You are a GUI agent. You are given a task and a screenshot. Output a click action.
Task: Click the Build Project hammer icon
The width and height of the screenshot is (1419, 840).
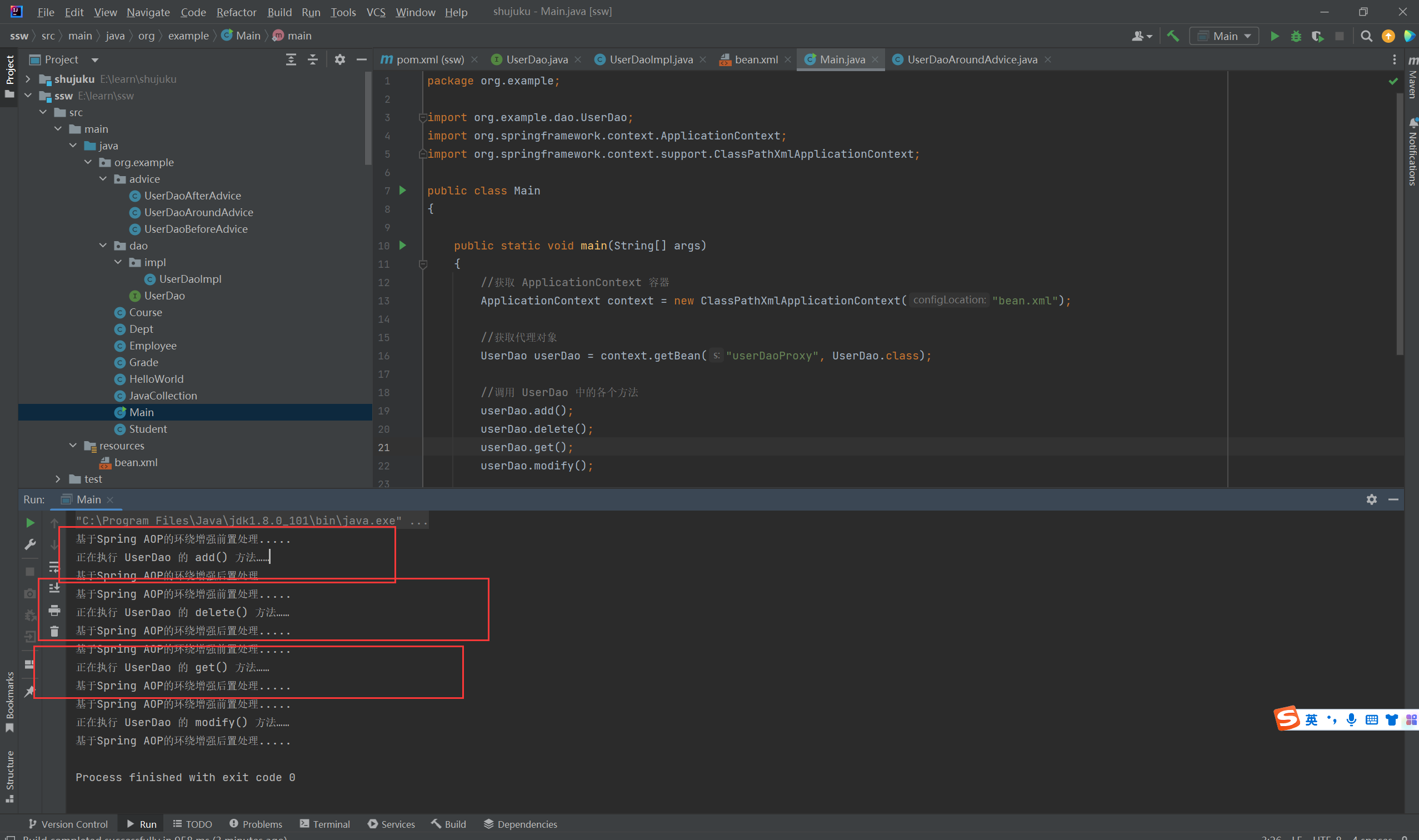1173,36
